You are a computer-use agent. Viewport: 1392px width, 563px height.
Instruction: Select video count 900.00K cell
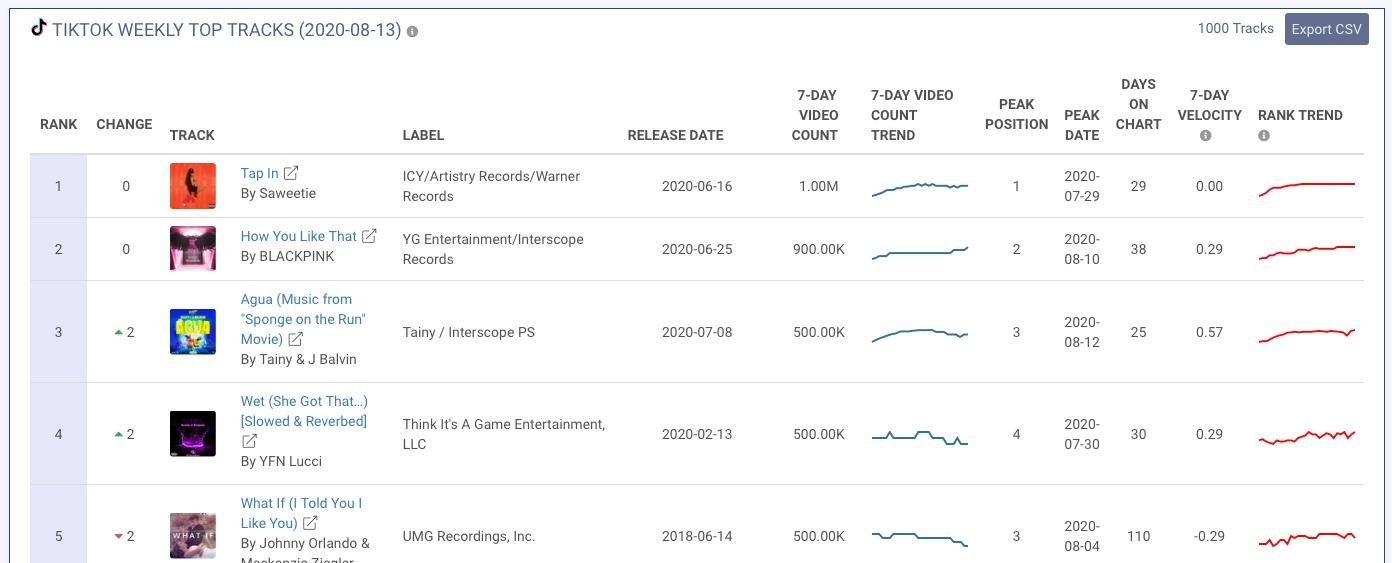pos(819,249)
